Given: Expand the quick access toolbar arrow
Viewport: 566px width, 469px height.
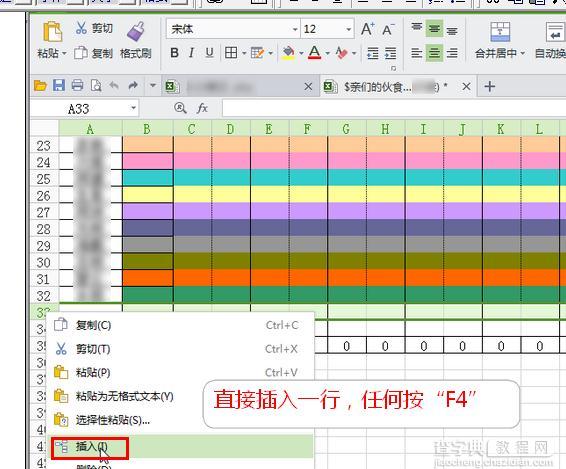Looking at the screenshot, I should 153,86.
